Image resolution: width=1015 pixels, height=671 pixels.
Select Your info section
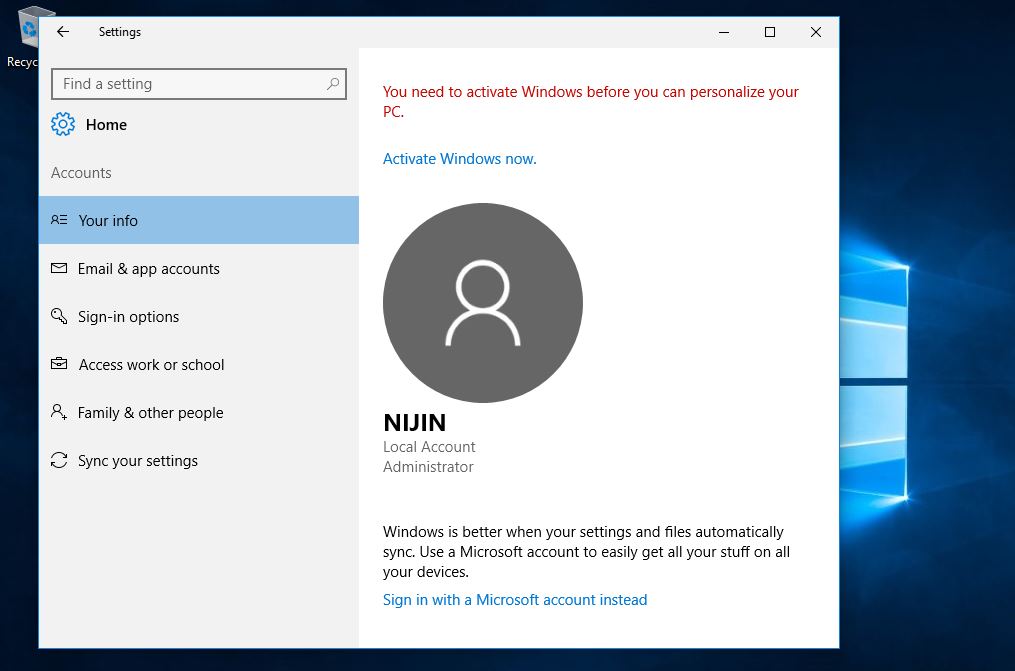pyautogui.click(x=199, y=220)
